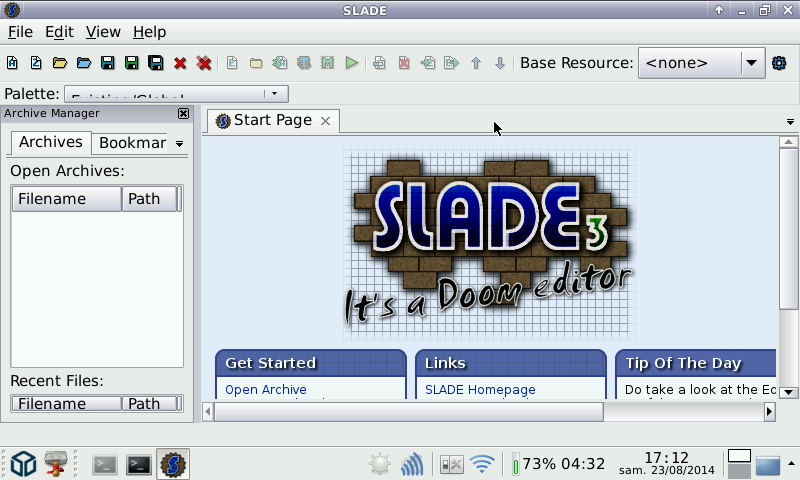Screen dimensions: 800x480
Task: Click the taskbar clock 17:12
Action: (x=666, y=458)
